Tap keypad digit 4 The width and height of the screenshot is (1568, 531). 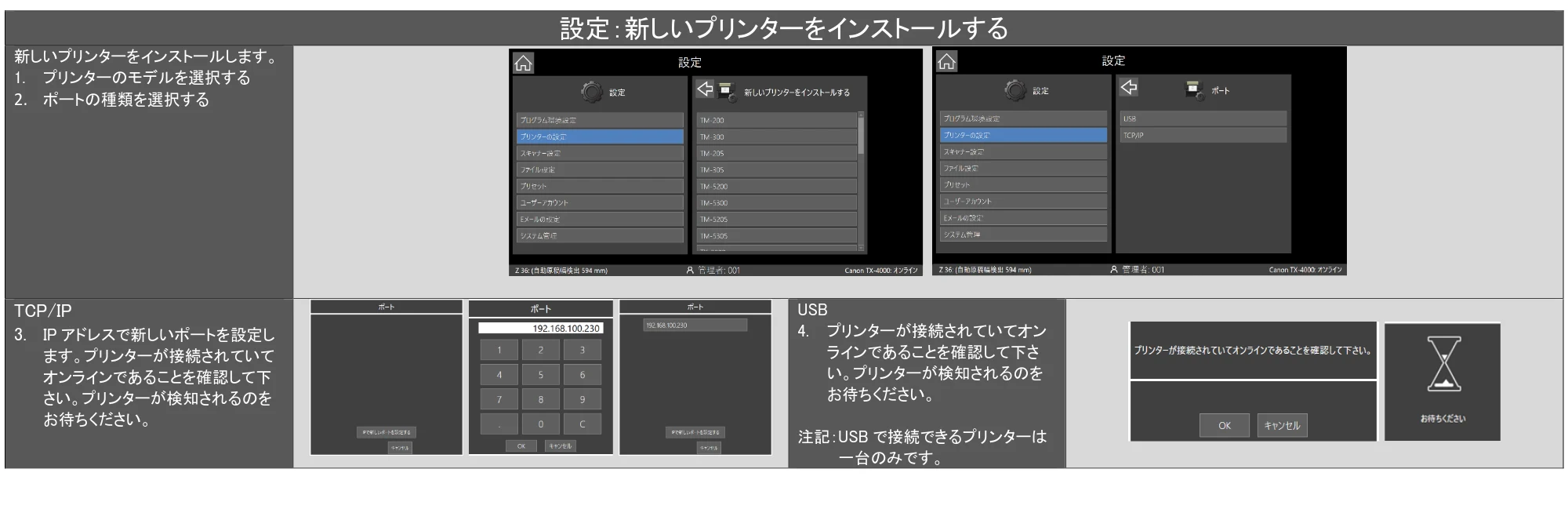[x=499, y=375]
